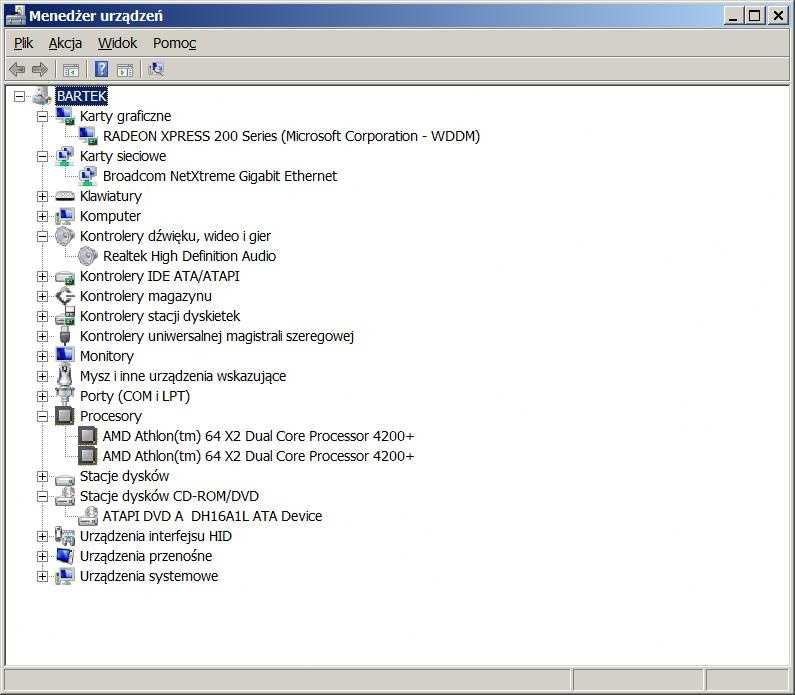Click the Urządzenia przenośne icon
This screenshot has height=695, width=795.
point(65,556)
